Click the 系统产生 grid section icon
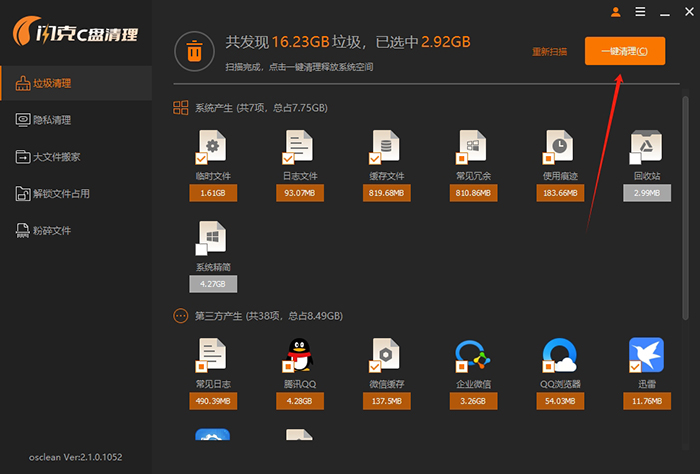The image size is (700, 474). click(x=181, y=108)
